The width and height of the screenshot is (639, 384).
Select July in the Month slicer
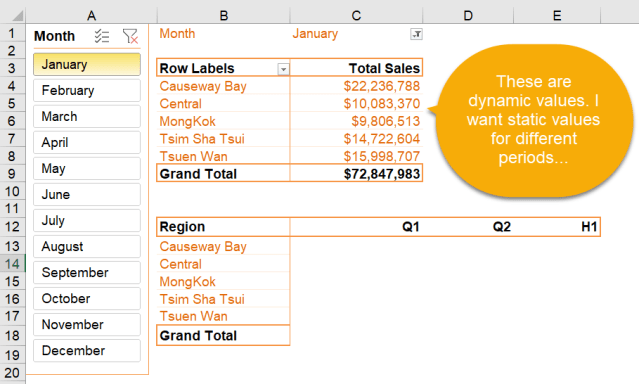click(87, 221)
